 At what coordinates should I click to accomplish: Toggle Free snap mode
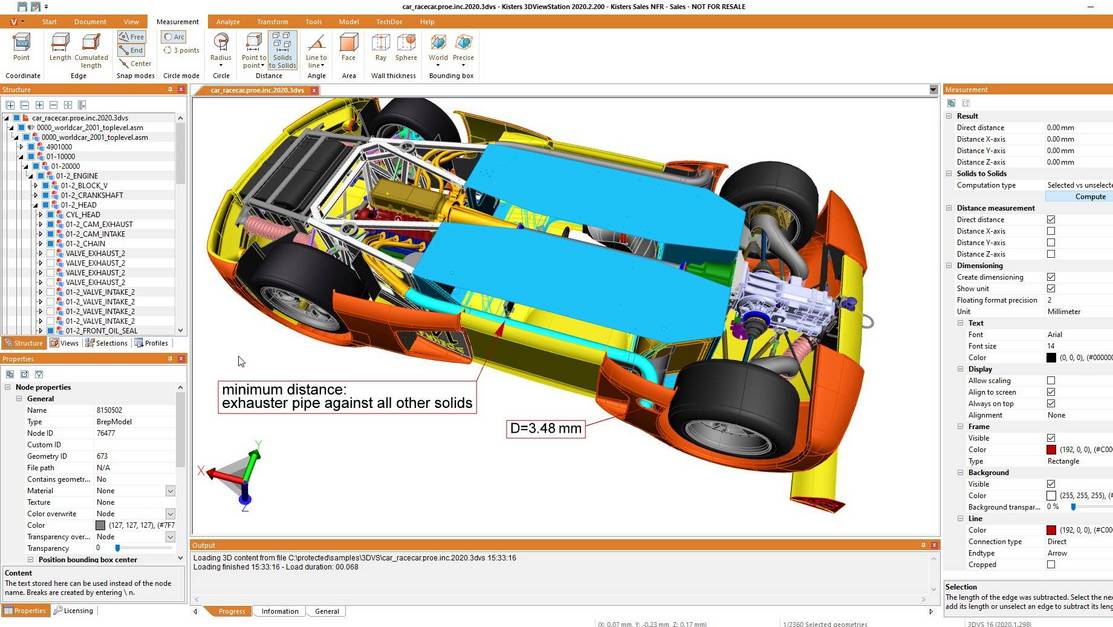click(x=131, y=37)
